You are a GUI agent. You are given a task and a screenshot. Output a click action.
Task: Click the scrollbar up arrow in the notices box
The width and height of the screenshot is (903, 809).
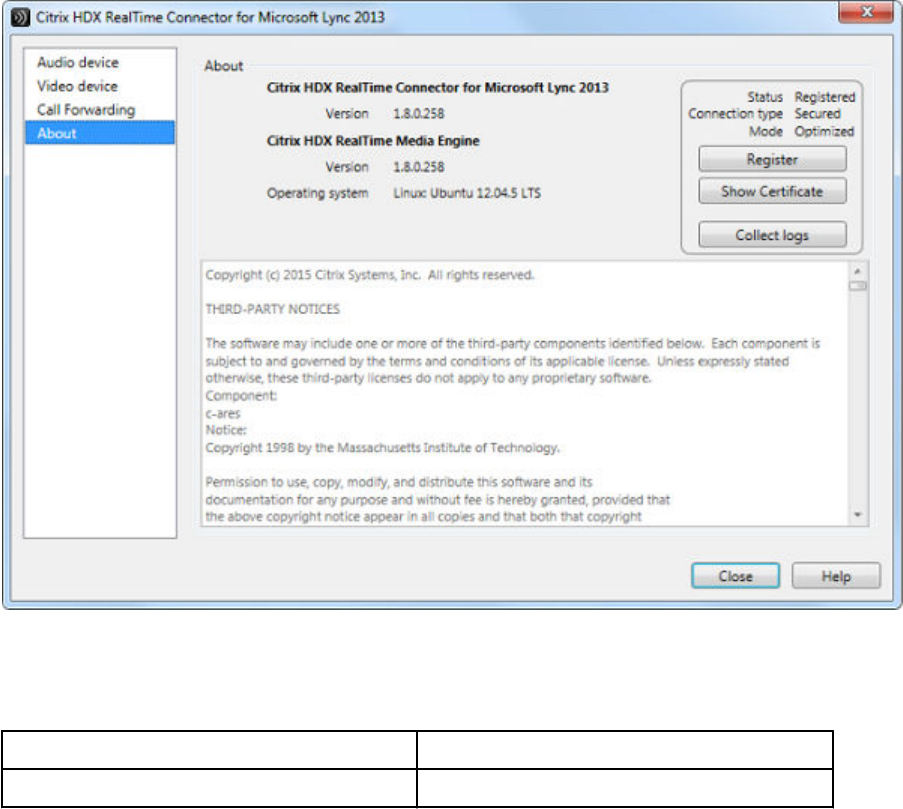coord(858,271)
